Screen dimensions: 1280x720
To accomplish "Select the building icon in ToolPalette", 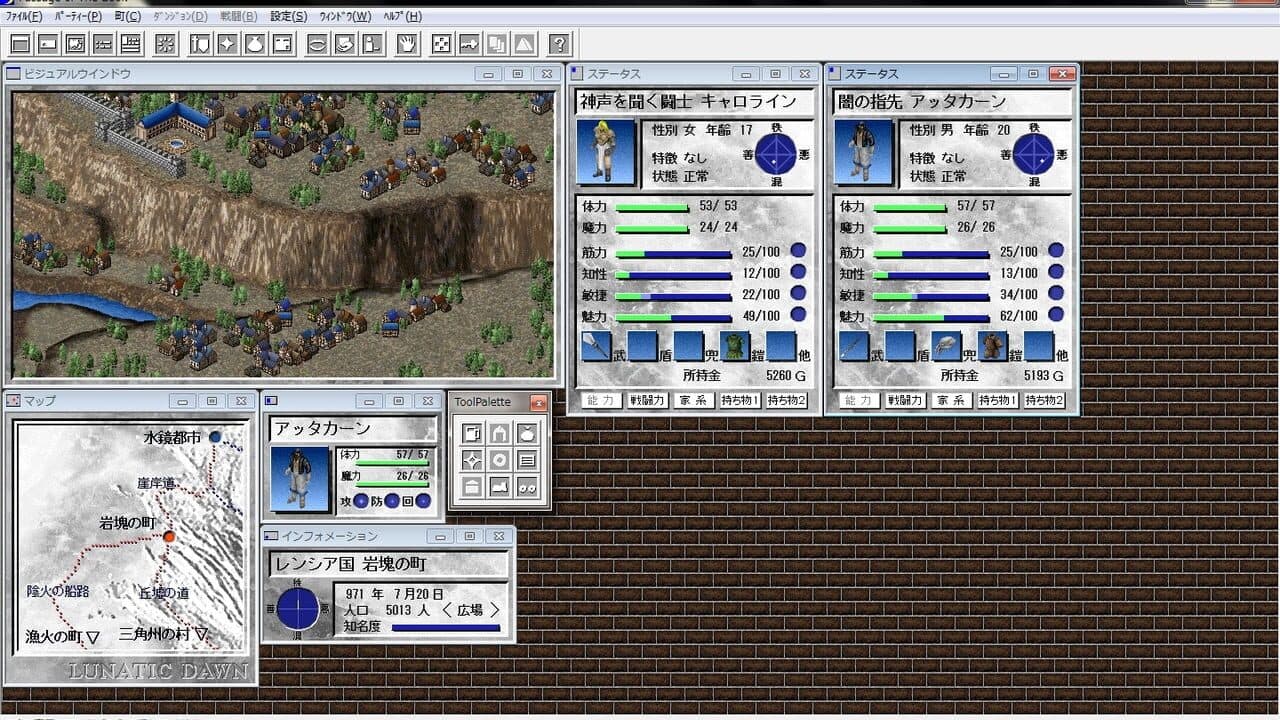I will (x=472, y=487).
